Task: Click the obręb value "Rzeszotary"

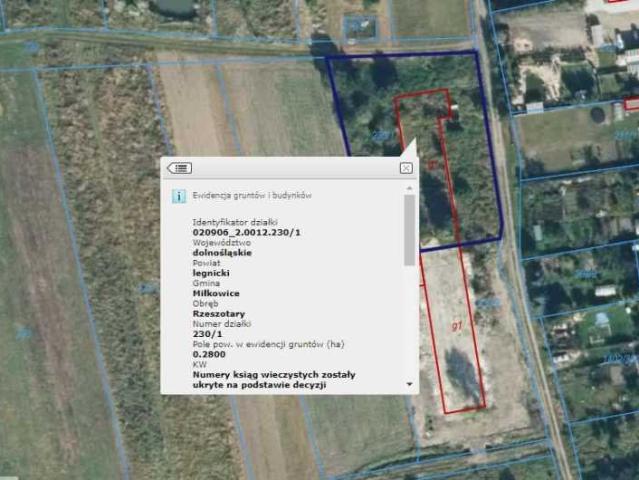Action: [219, 314]
